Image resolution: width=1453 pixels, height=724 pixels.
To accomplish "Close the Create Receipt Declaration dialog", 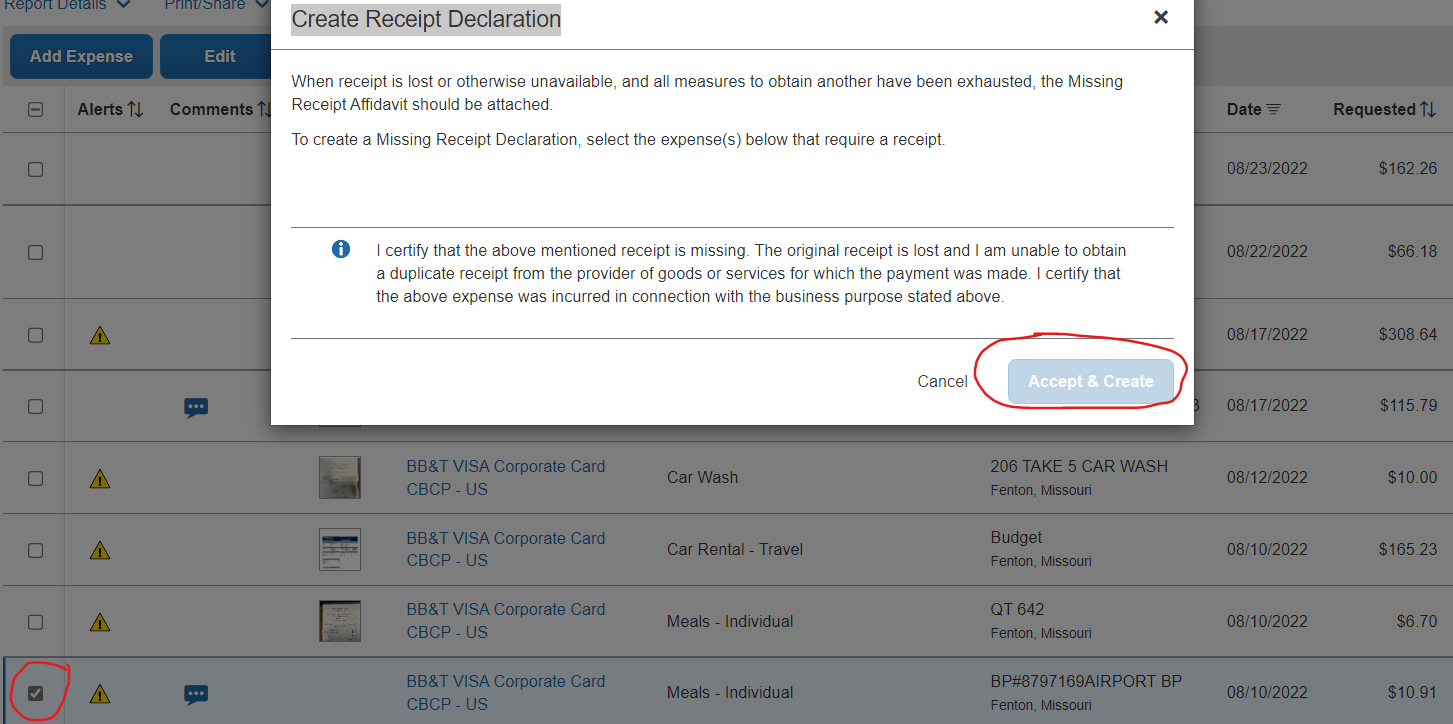I will pos(1160,17).
